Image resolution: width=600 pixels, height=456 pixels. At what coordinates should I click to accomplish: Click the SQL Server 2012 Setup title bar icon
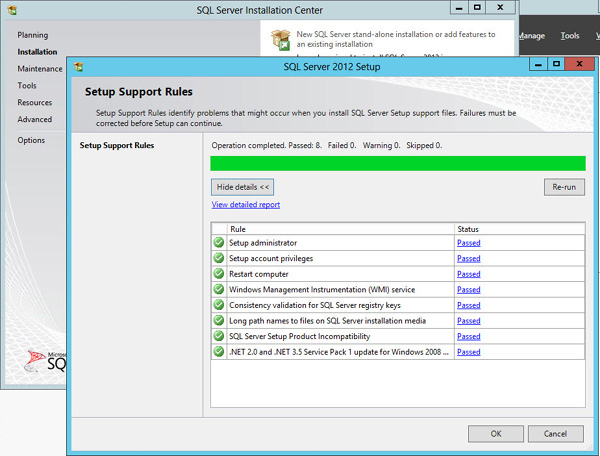[79, 67]
